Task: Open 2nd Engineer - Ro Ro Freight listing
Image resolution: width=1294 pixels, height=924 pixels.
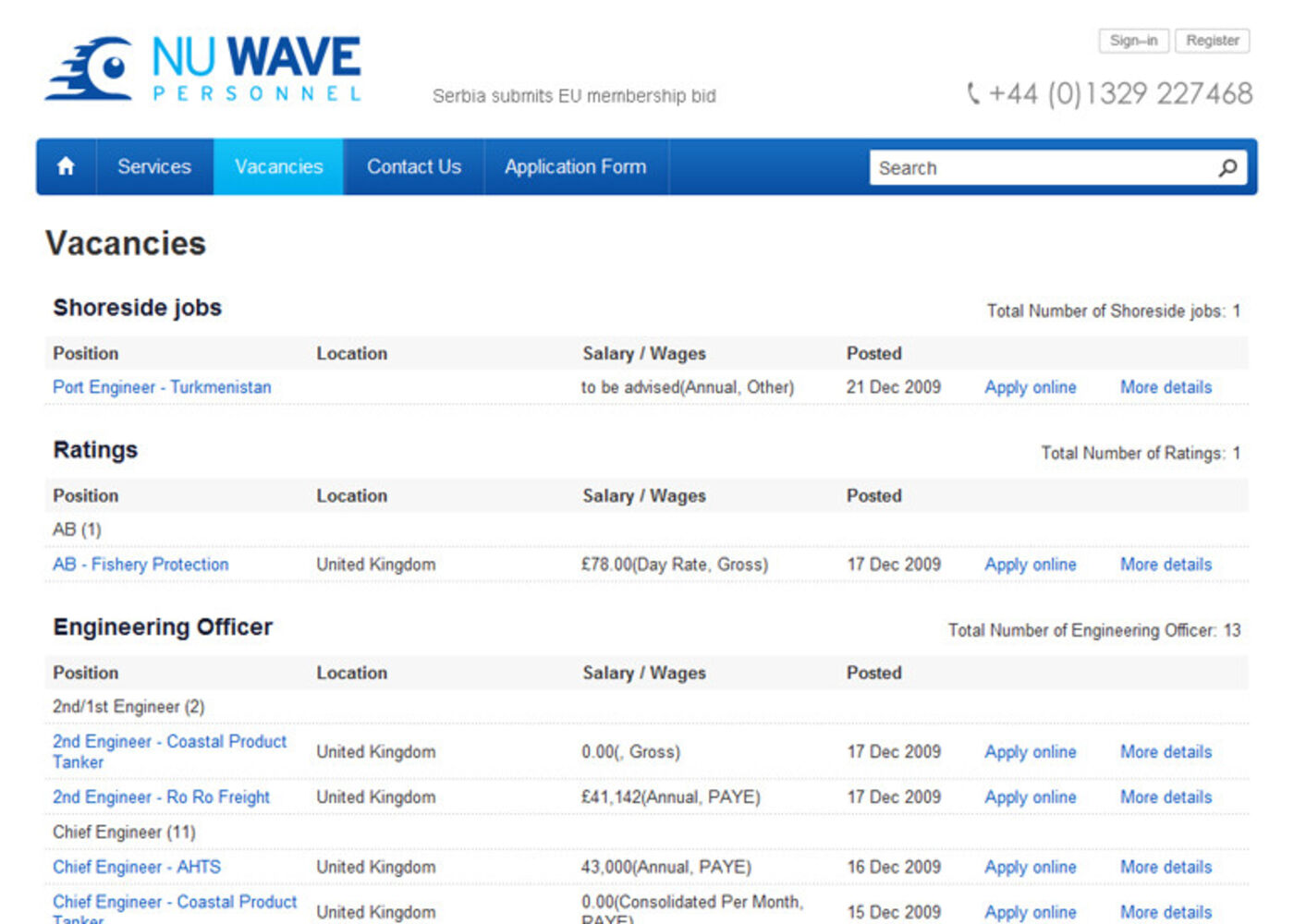Action: tap(161, 797)
